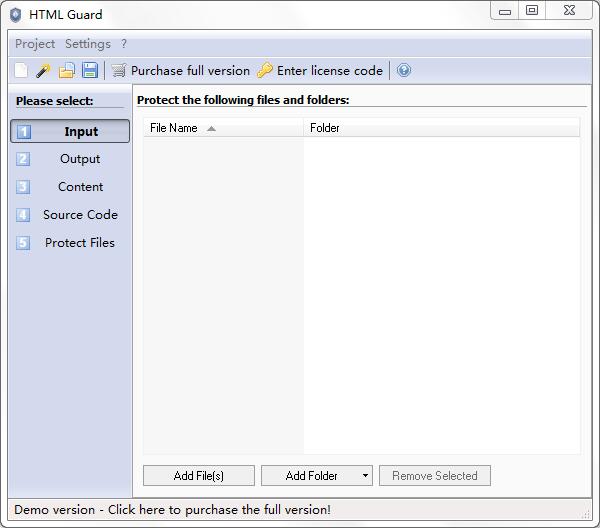Minimize the HTML Guard window
Viewport: 600px width, 528px height.
pyautogui.click(x=505, y=11)
